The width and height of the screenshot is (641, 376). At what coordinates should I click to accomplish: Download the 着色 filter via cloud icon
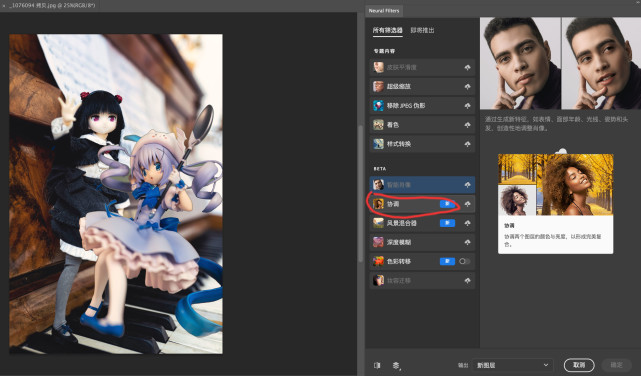pos(467,125)
